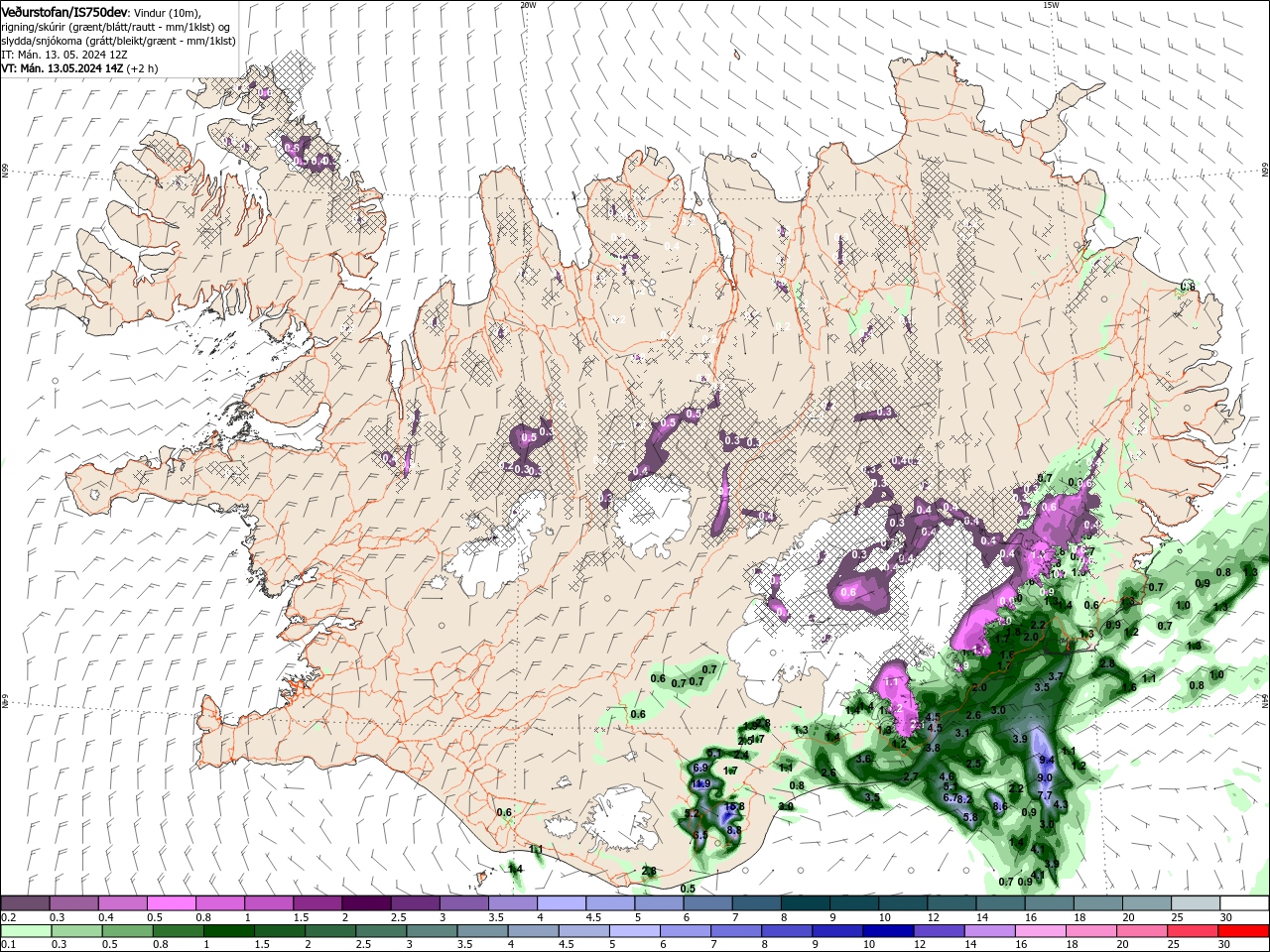Pick the blue 8 swatch in rain legend
Image resolution: width=1270 pixels, height=952 pixels.
786,931
